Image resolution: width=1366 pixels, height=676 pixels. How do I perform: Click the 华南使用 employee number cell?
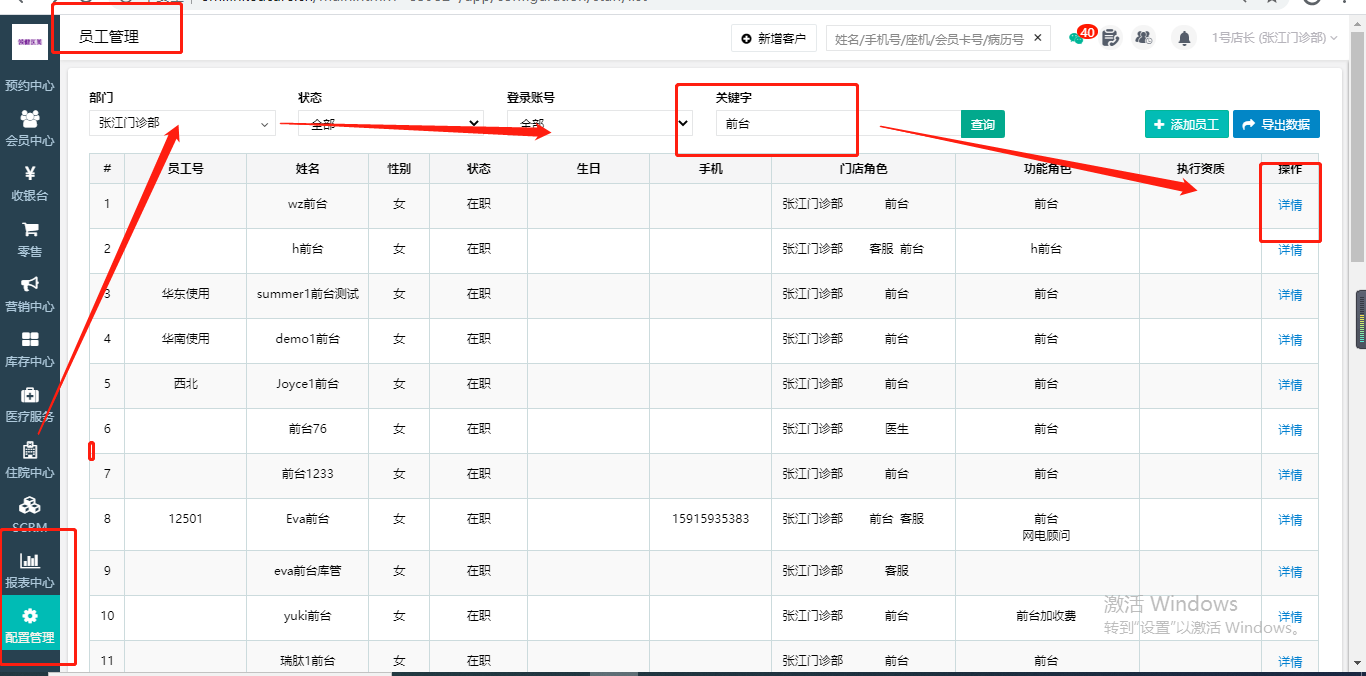[185, 339]
